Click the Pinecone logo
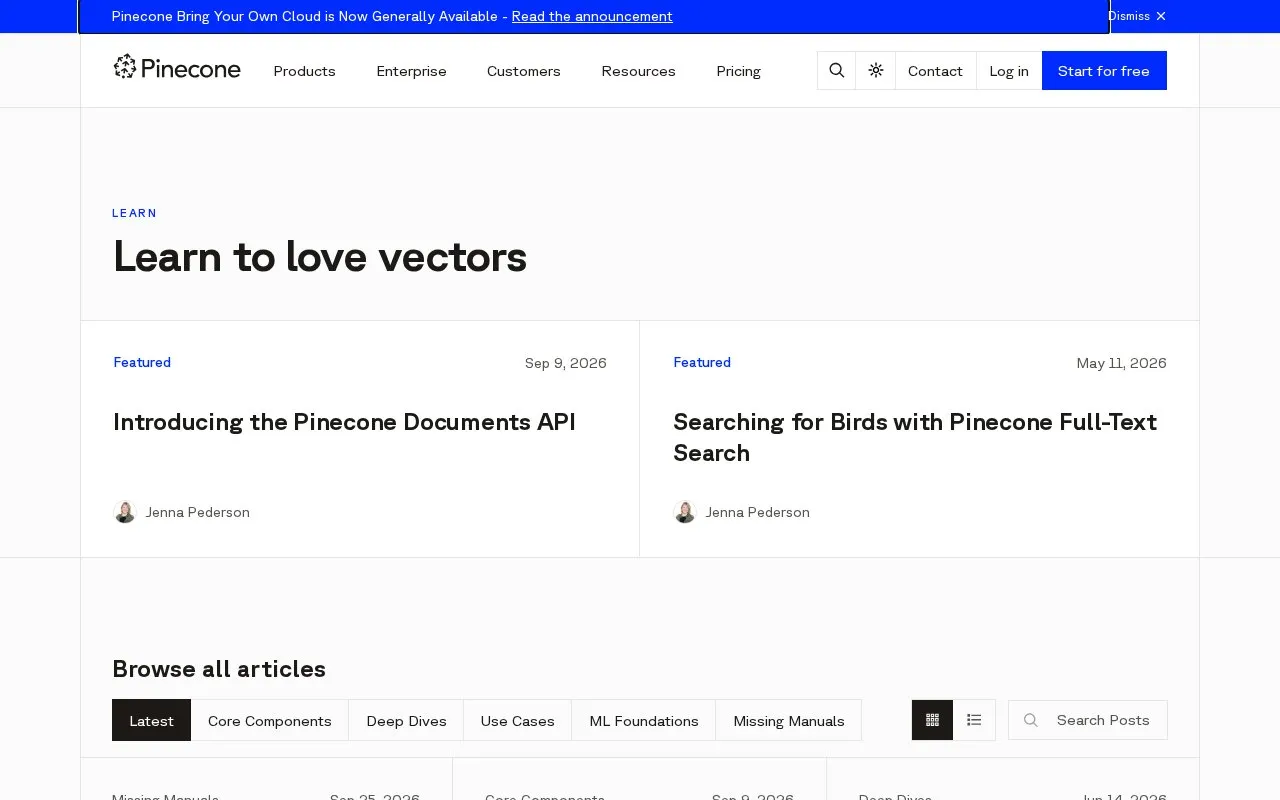 (177, 68)
